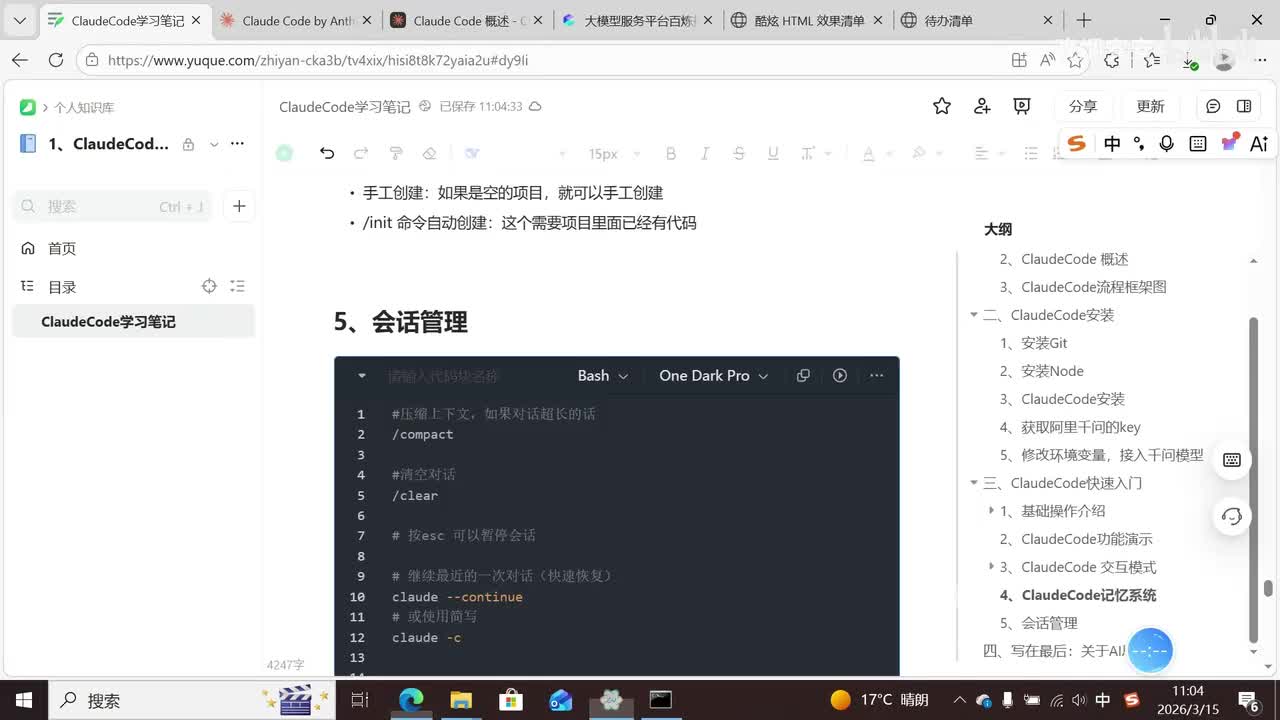This screenshot has height=720, width=1280.
Task: Open the keyboard shortcuts floating icon
Action: point(1232,460)
